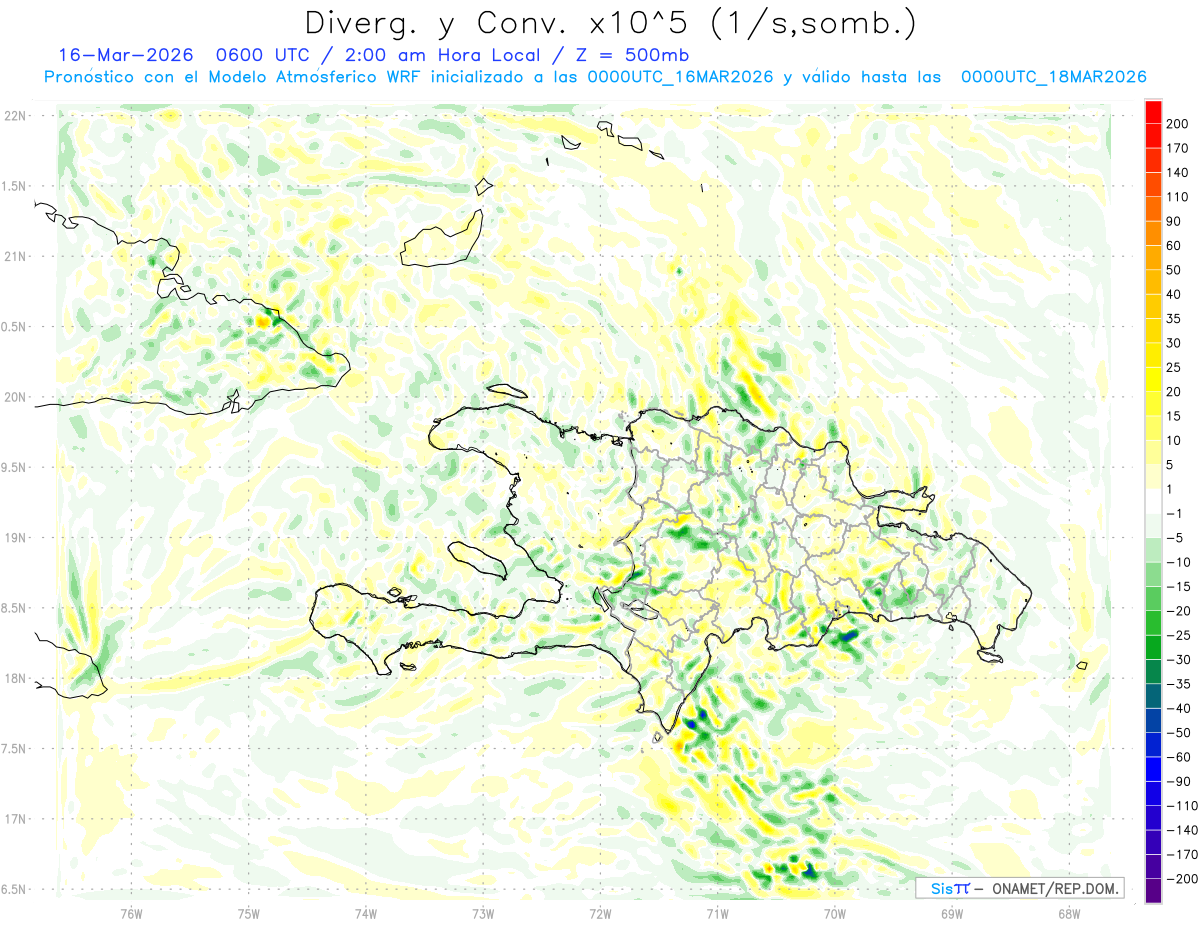This screenshot has width=1200, height=927.
Task: Click the latitude label '18N'
Action: pyautogui.click(x=14, y=678)
